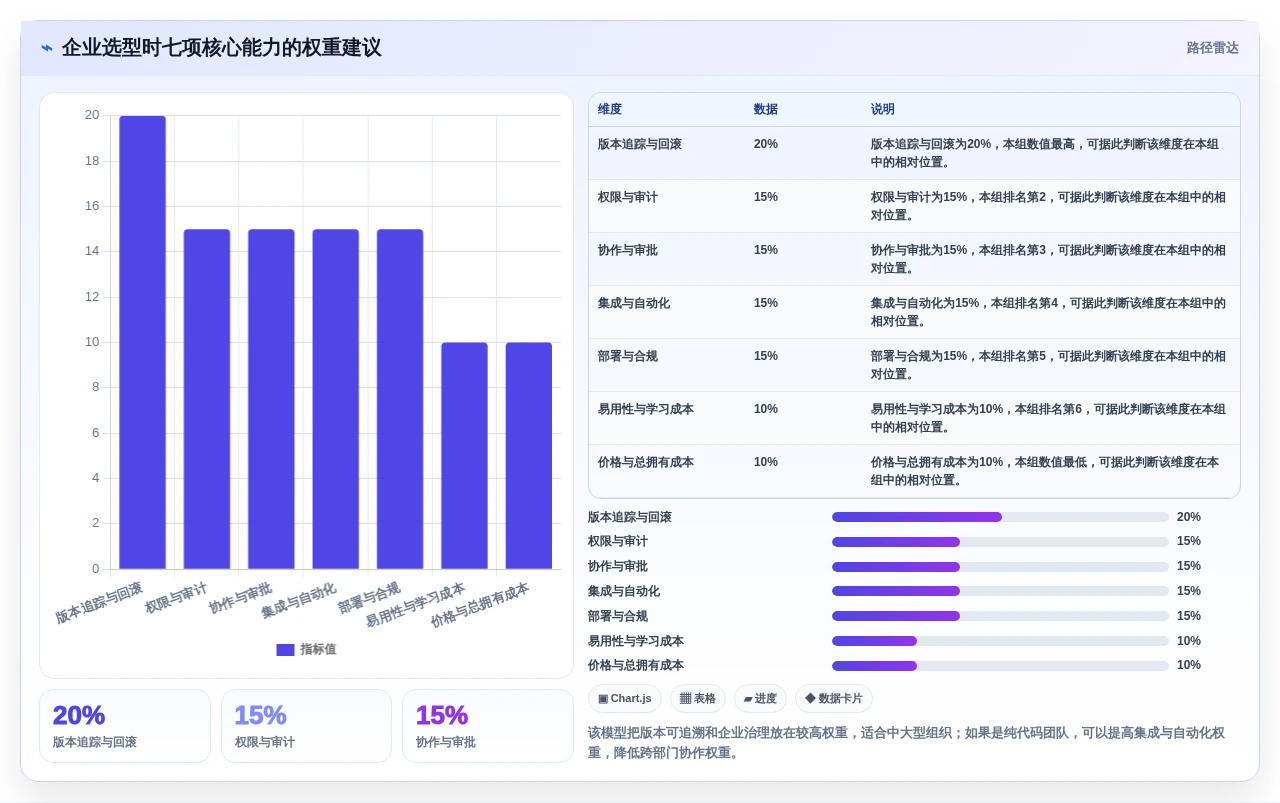Image resolution: width=1280 pixels, height=803 pixels.
Task: Click the description in the 版本追踪与回滚 row
Action: click(x=1045, y=153)
